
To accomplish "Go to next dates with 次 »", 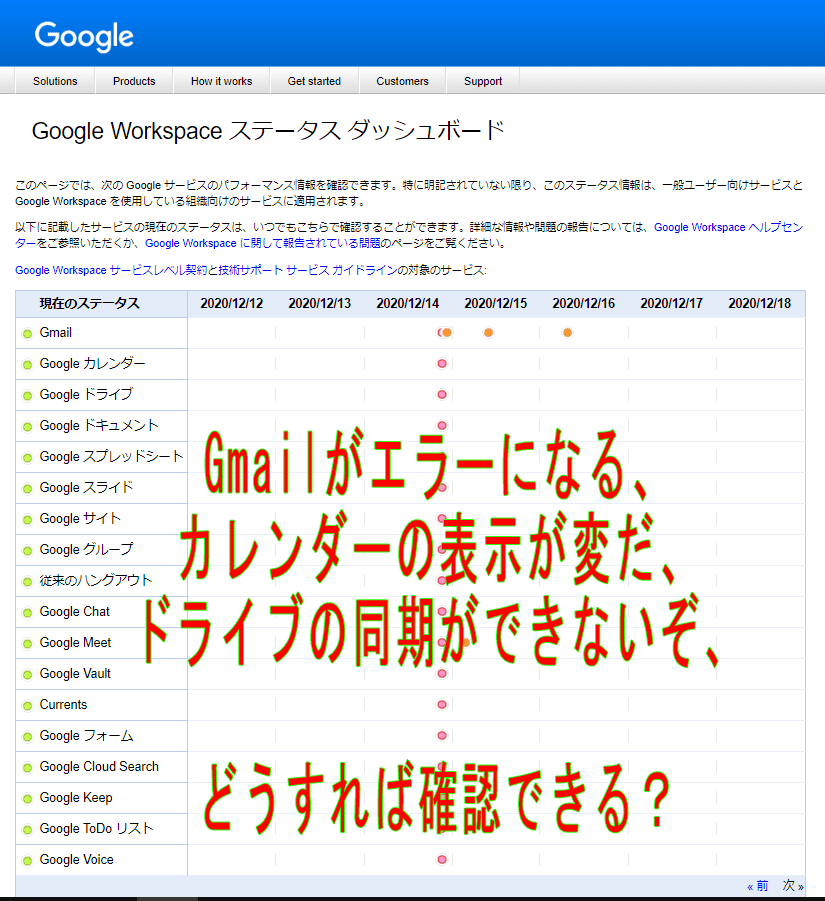I will (x=793, y=886).
